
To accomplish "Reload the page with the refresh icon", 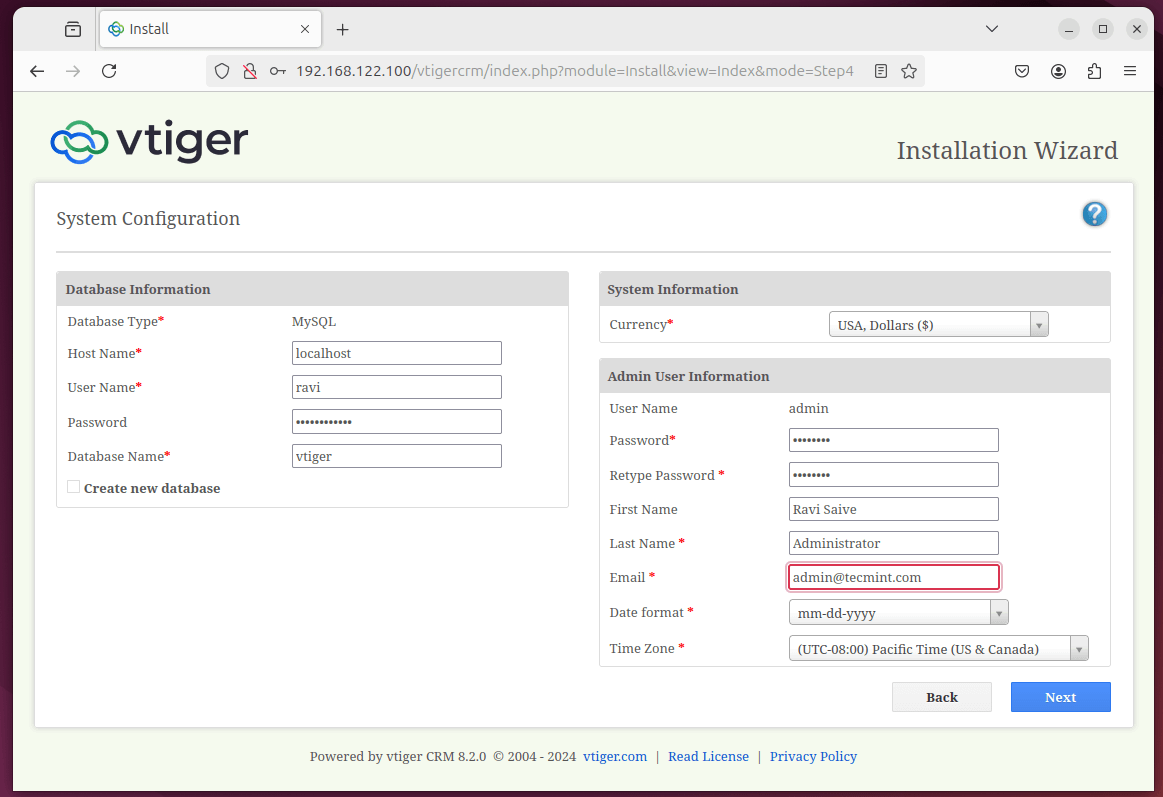I will point(110,71).
